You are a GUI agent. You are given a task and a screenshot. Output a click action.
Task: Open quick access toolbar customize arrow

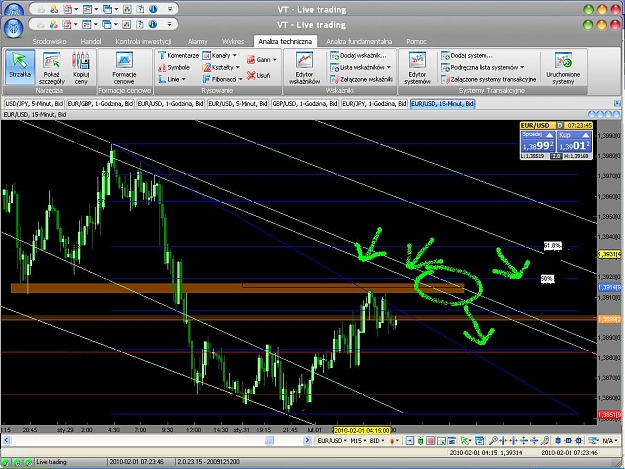coord(169,24)
